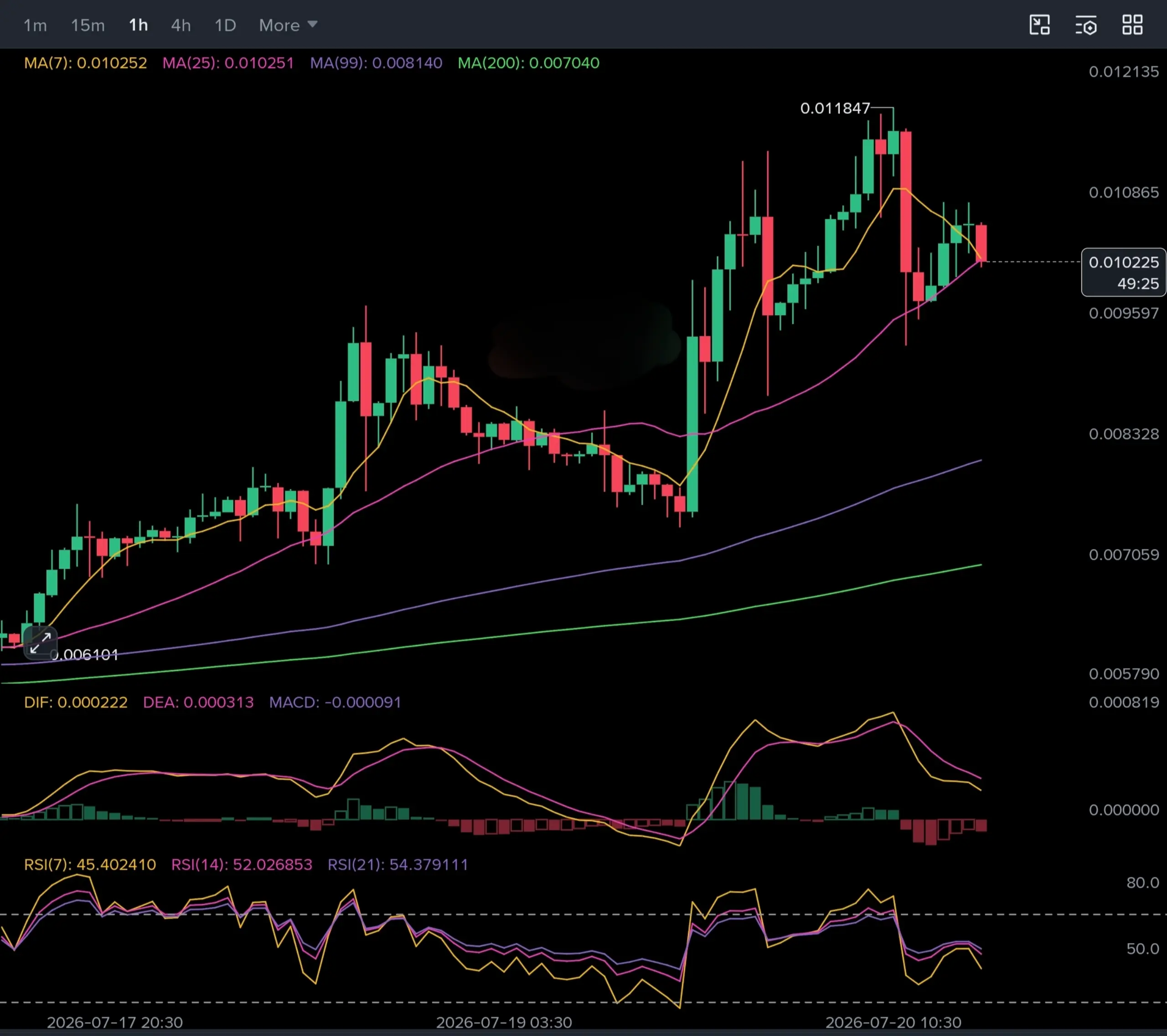Select the 15m timeframe
Viewport: 1167px width, 1036px height.
88,25
